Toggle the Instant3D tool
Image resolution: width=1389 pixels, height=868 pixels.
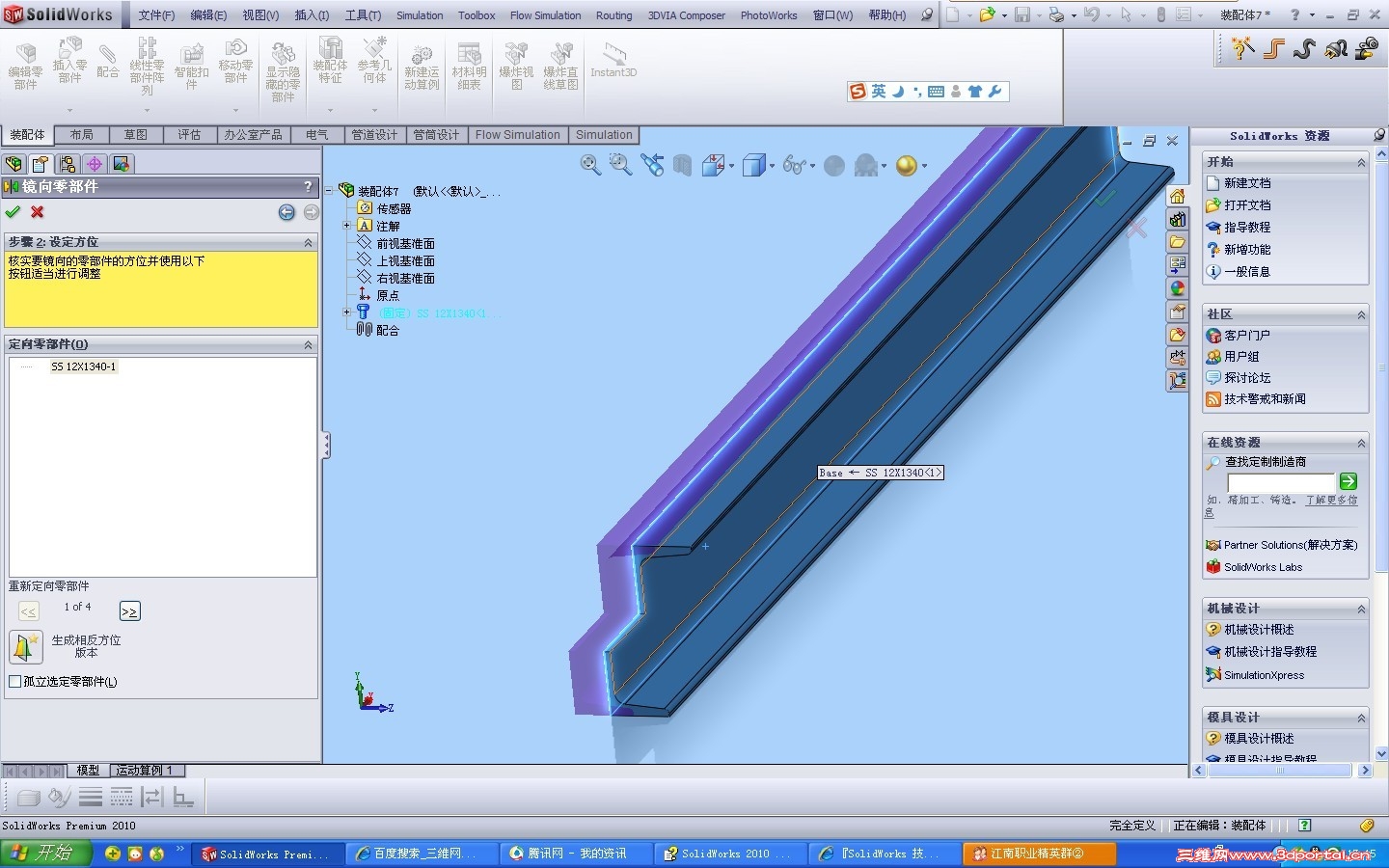(x=613, y=60)
